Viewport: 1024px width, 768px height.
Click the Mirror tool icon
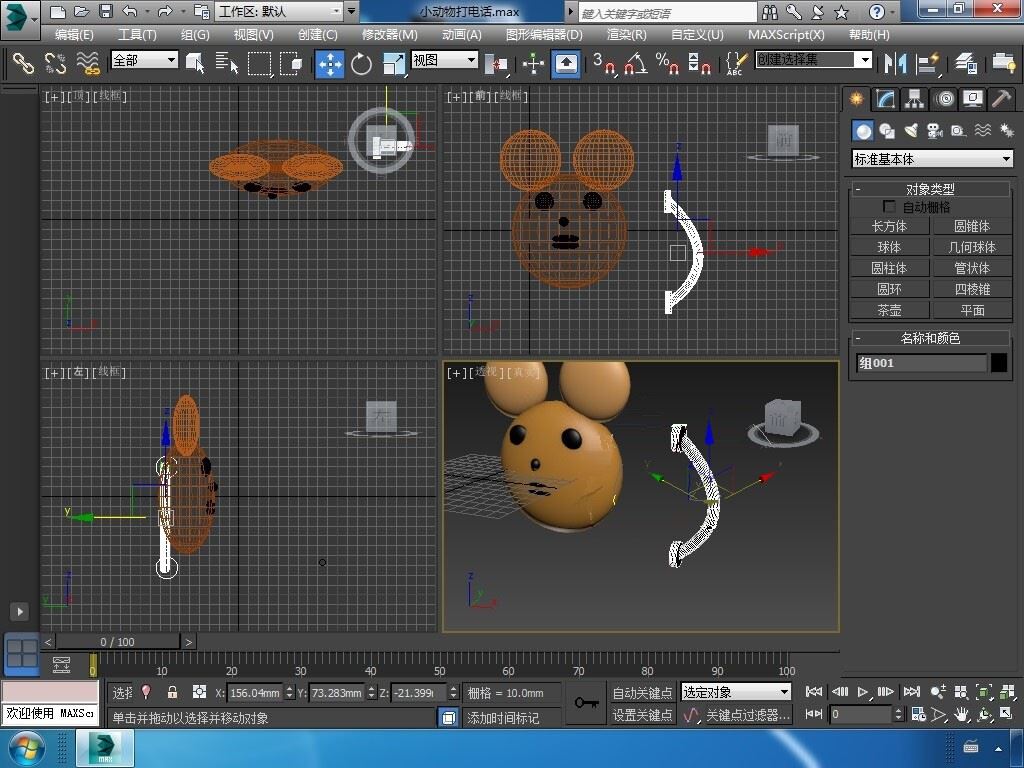pos(895,63)
